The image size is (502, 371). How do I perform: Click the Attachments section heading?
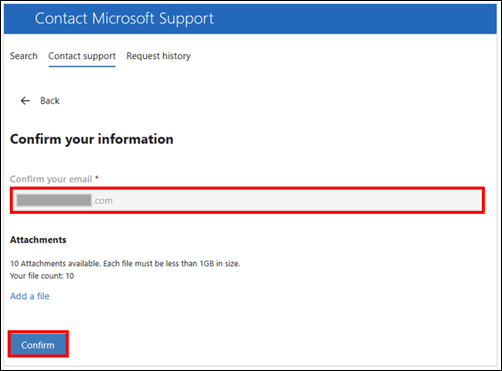point(38,240)
